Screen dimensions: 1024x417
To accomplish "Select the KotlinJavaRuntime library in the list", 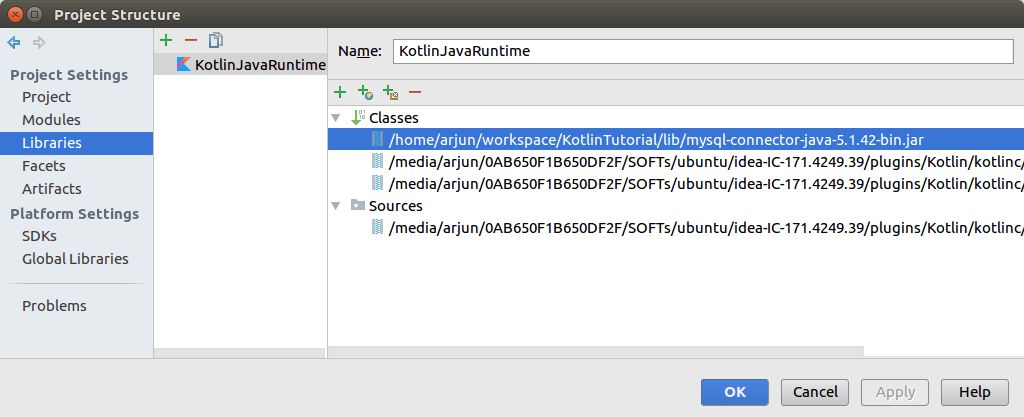I will point(240,65).
